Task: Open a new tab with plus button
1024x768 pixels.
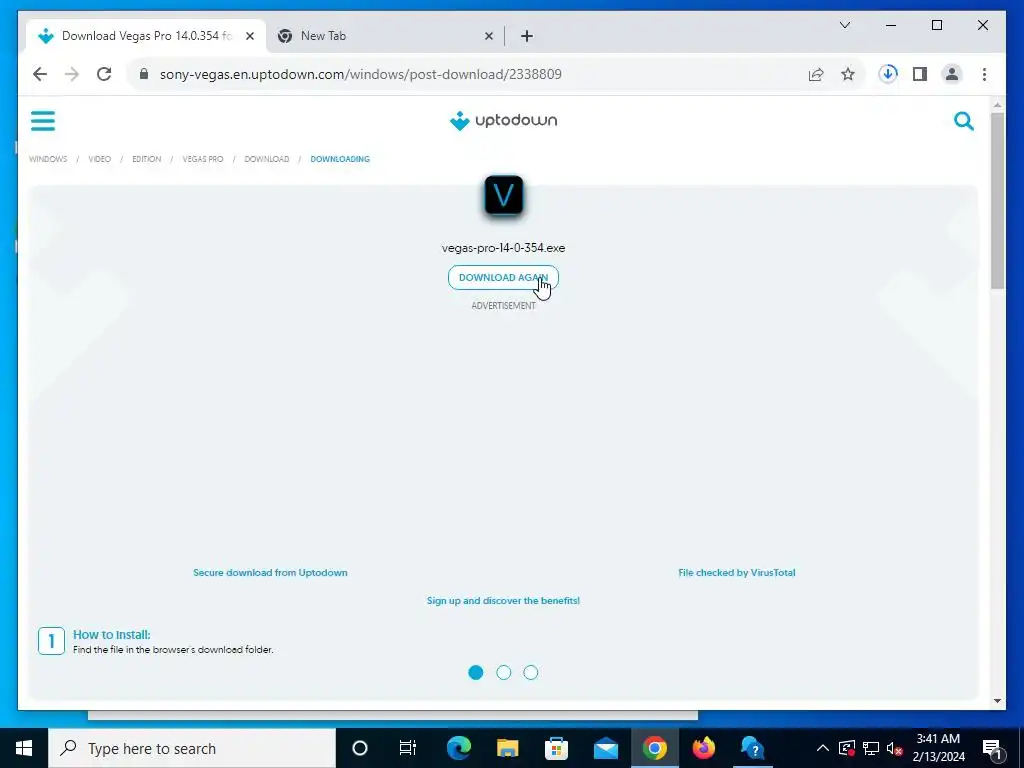Action: [x=527, y=36]
